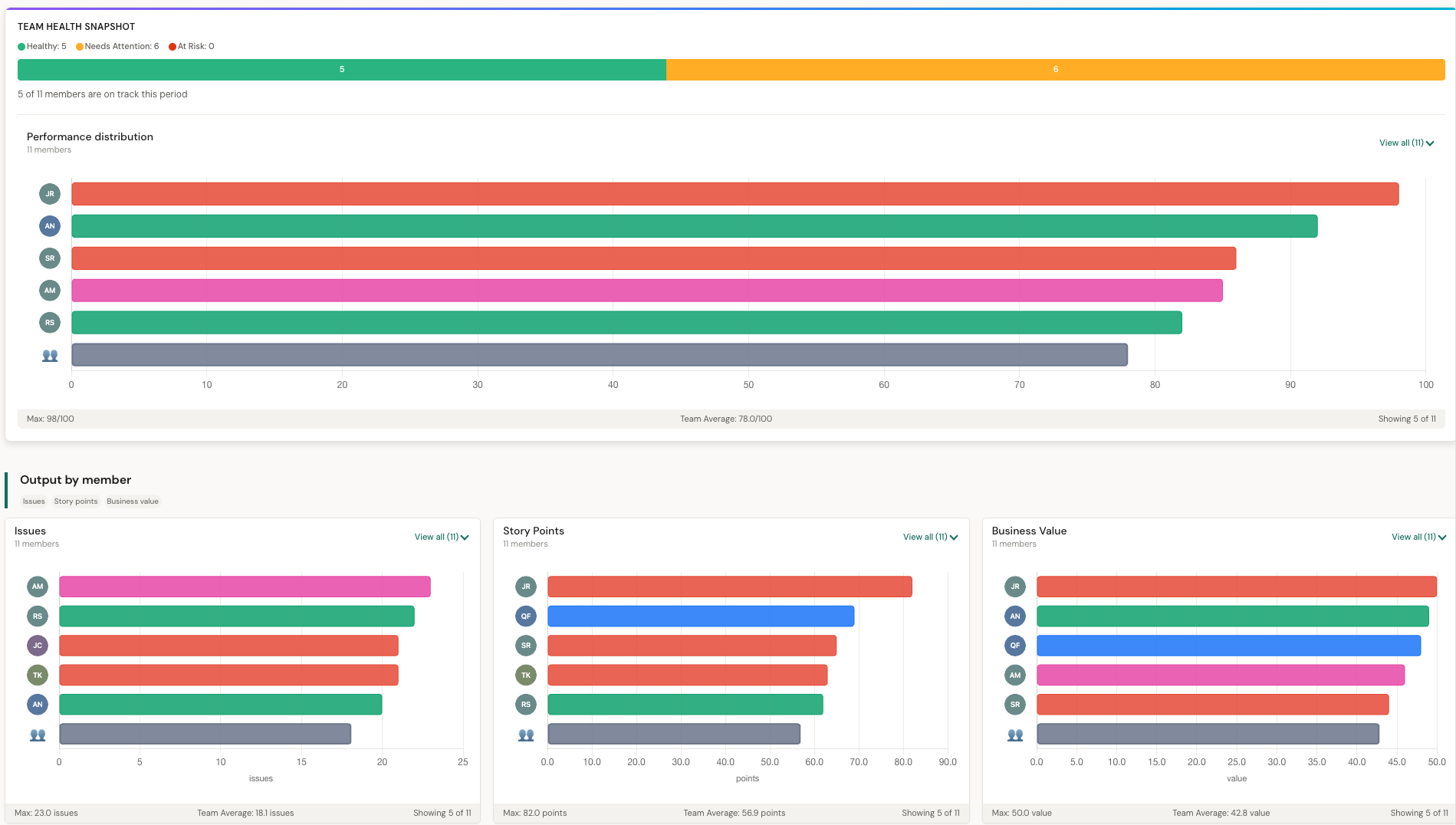Select TK's avatar in the Issues chart
Screen dimensions: 1456x825
38,675
